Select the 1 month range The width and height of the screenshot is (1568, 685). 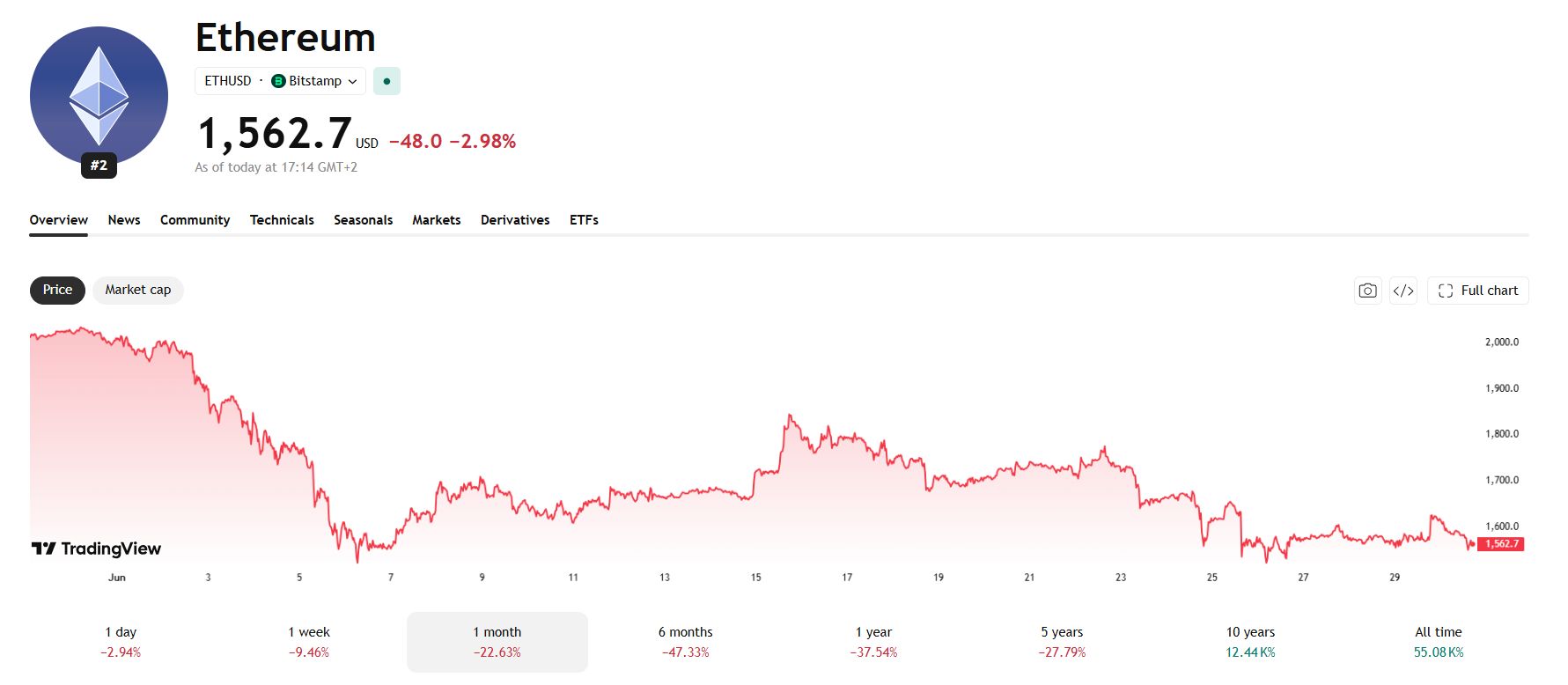tap(497, 642)
